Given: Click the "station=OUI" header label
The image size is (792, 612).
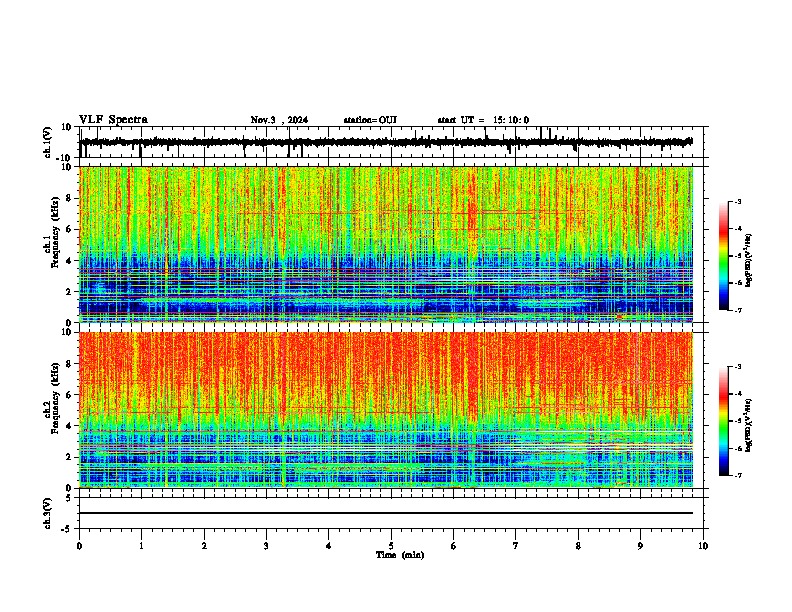Looking at the screenshot, I should (x=370, y=120).
